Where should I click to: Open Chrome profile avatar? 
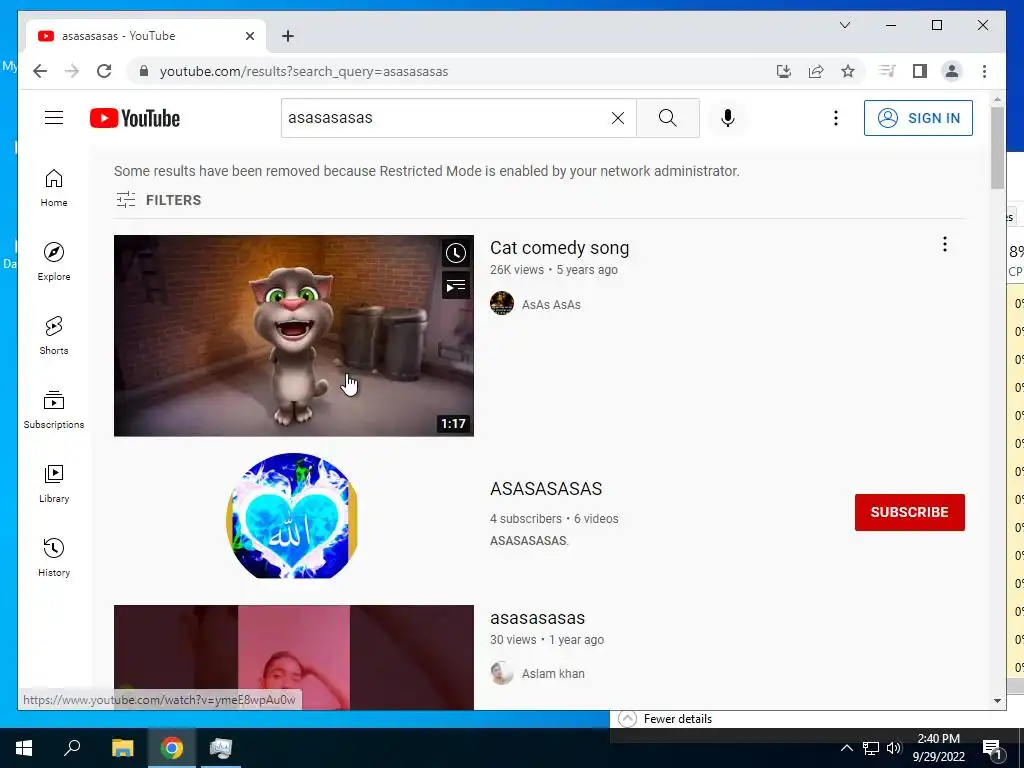[952, 71]
